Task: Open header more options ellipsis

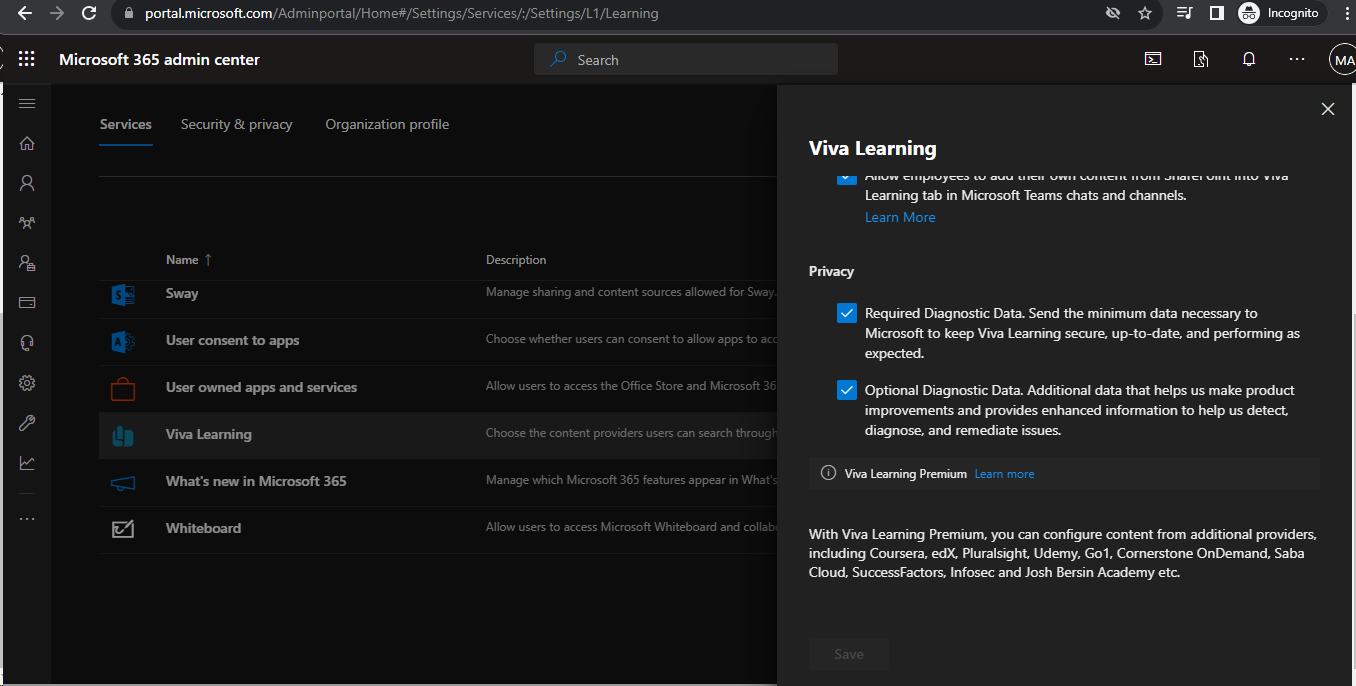Action: coord(1297,59)
